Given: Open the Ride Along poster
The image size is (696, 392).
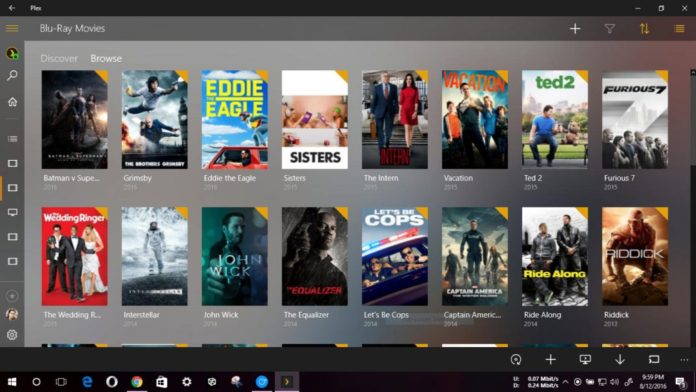Looking at the screenshot, I should (x=555, y=256).
